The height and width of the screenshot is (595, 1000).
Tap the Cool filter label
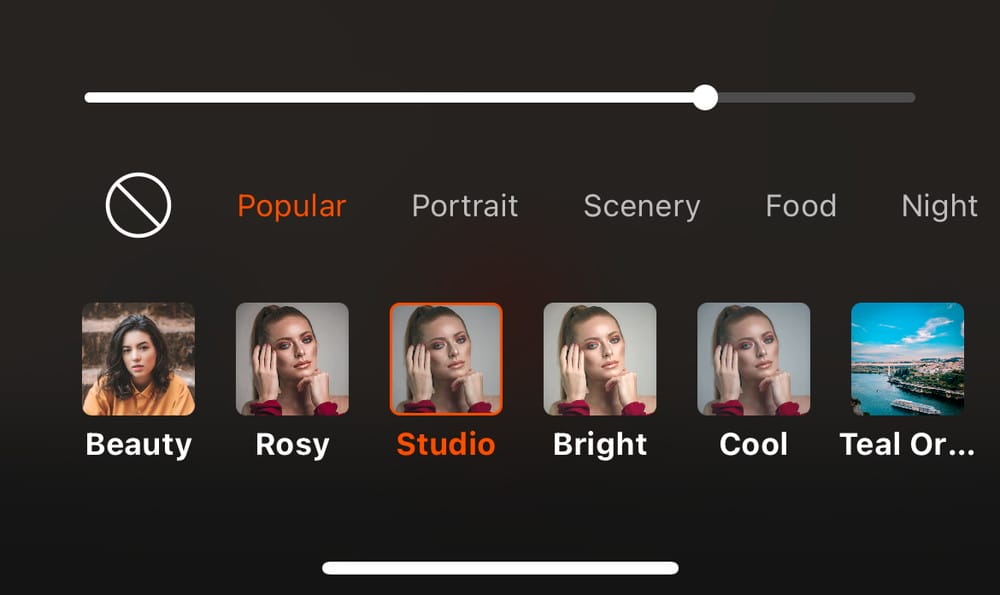pos(754,444)
